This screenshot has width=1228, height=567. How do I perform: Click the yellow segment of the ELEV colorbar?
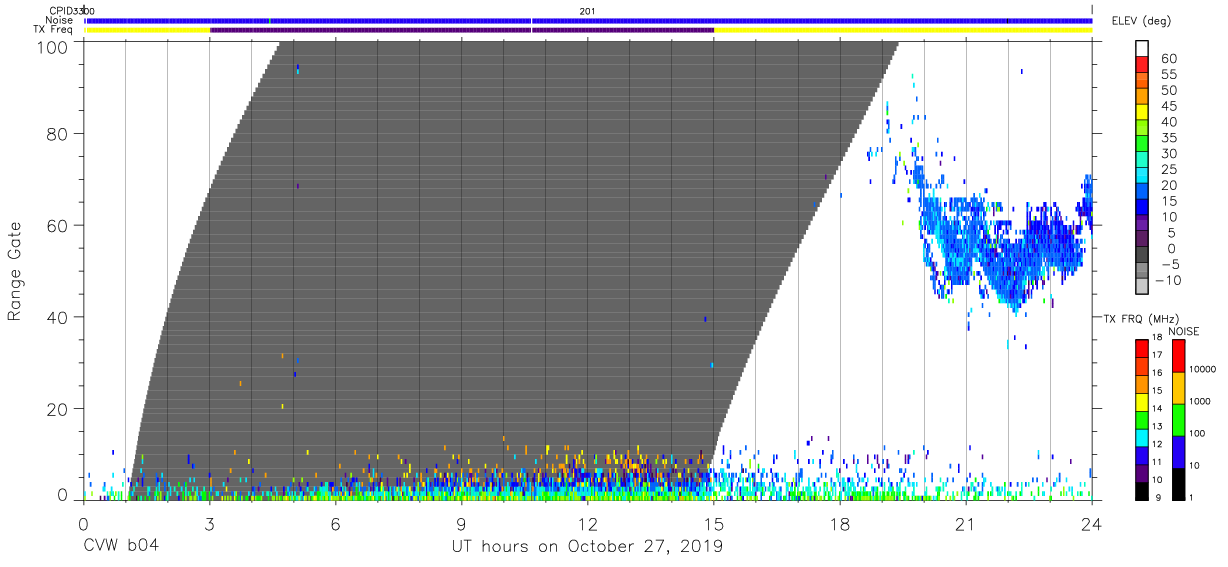tap(1142, 114)
